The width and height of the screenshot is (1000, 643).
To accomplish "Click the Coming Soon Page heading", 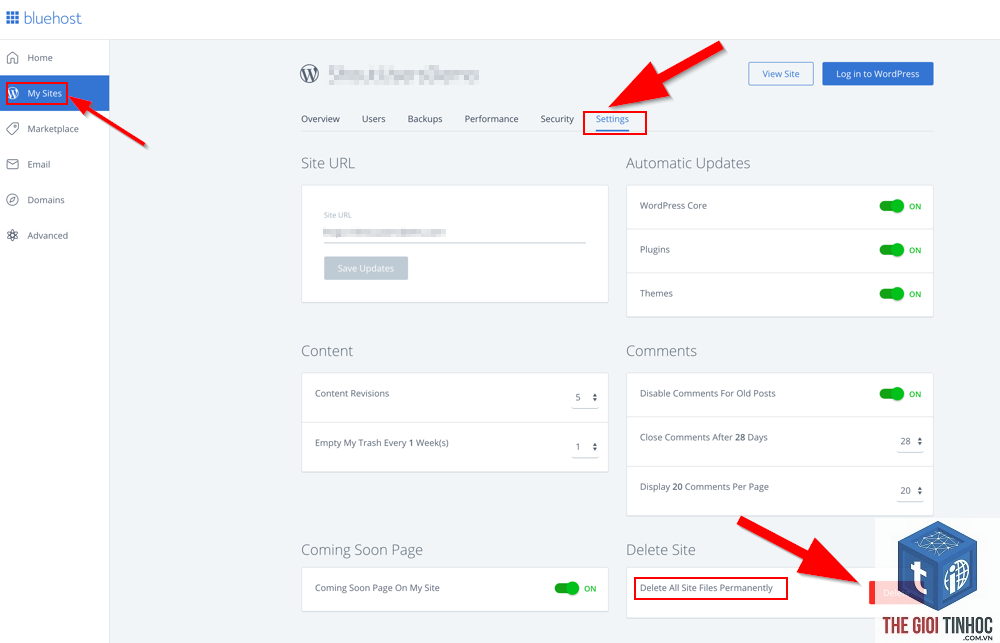I will (362, 551).
